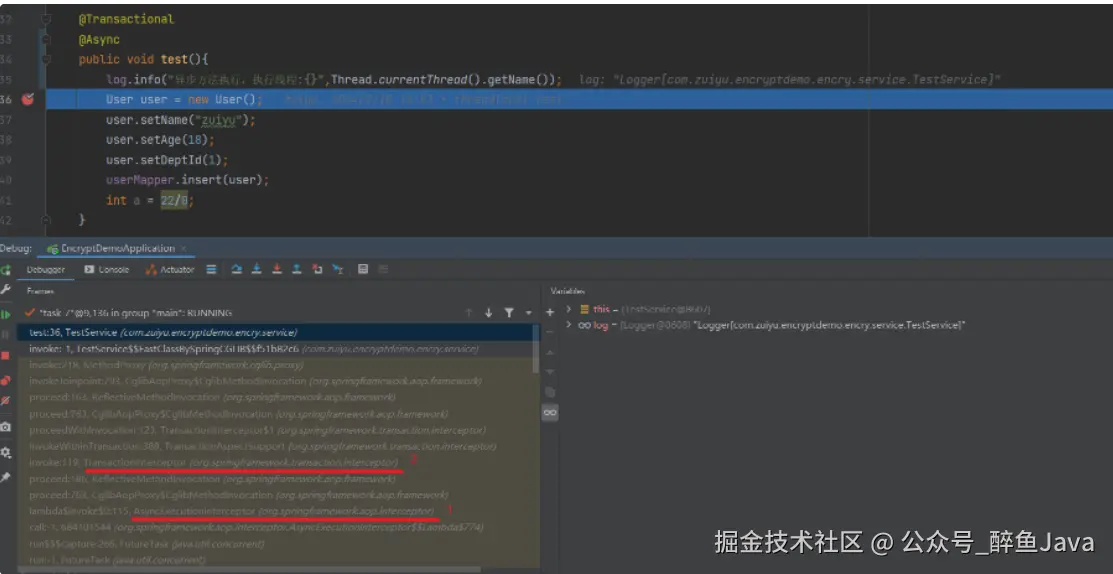The width and height of the screenshot is (1113, 574).
Task: Toggle the frames filter funnel icon
Action: pyautogui.click(x=509, y=313)
